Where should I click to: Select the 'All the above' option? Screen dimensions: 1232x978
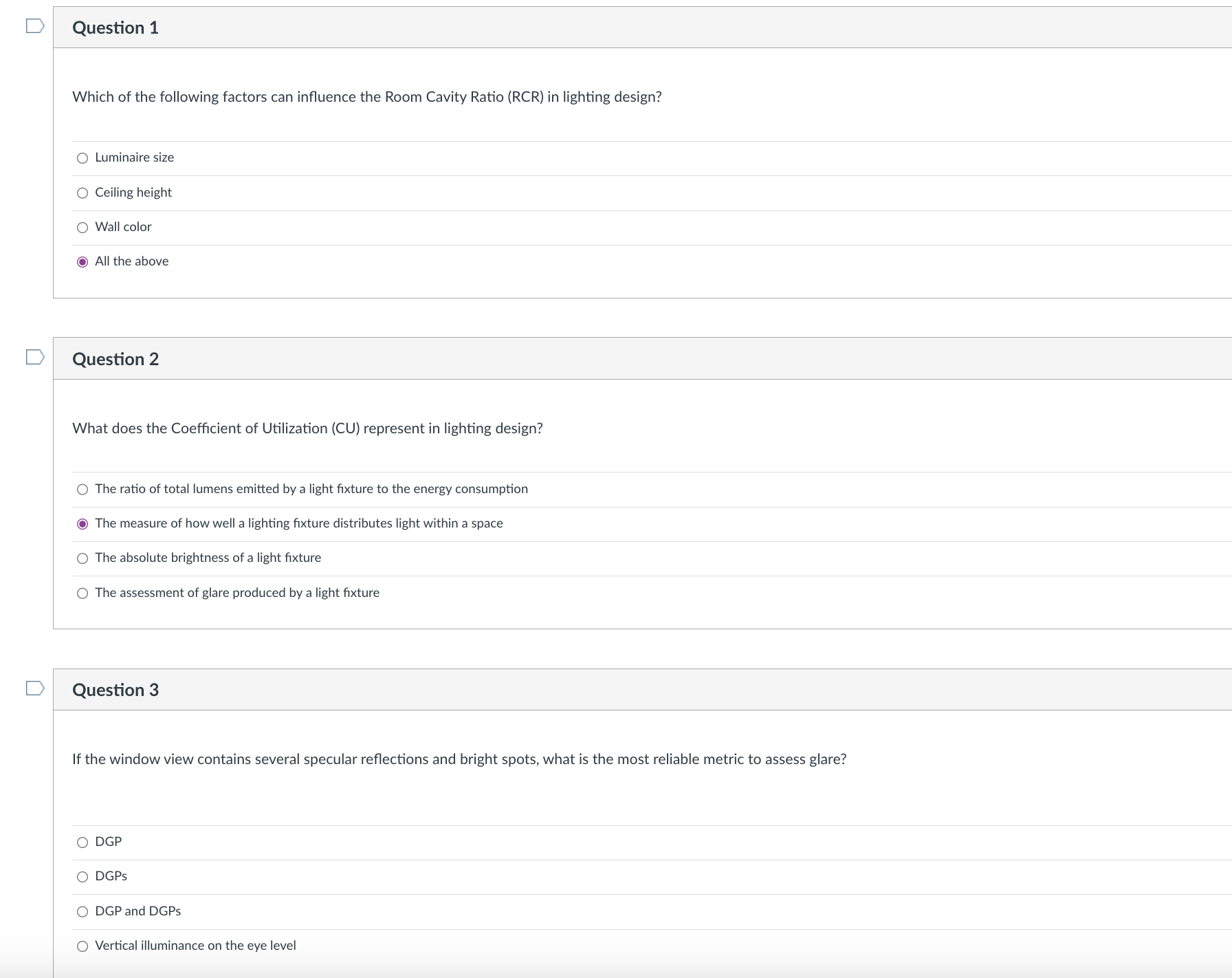click(82, 262)
